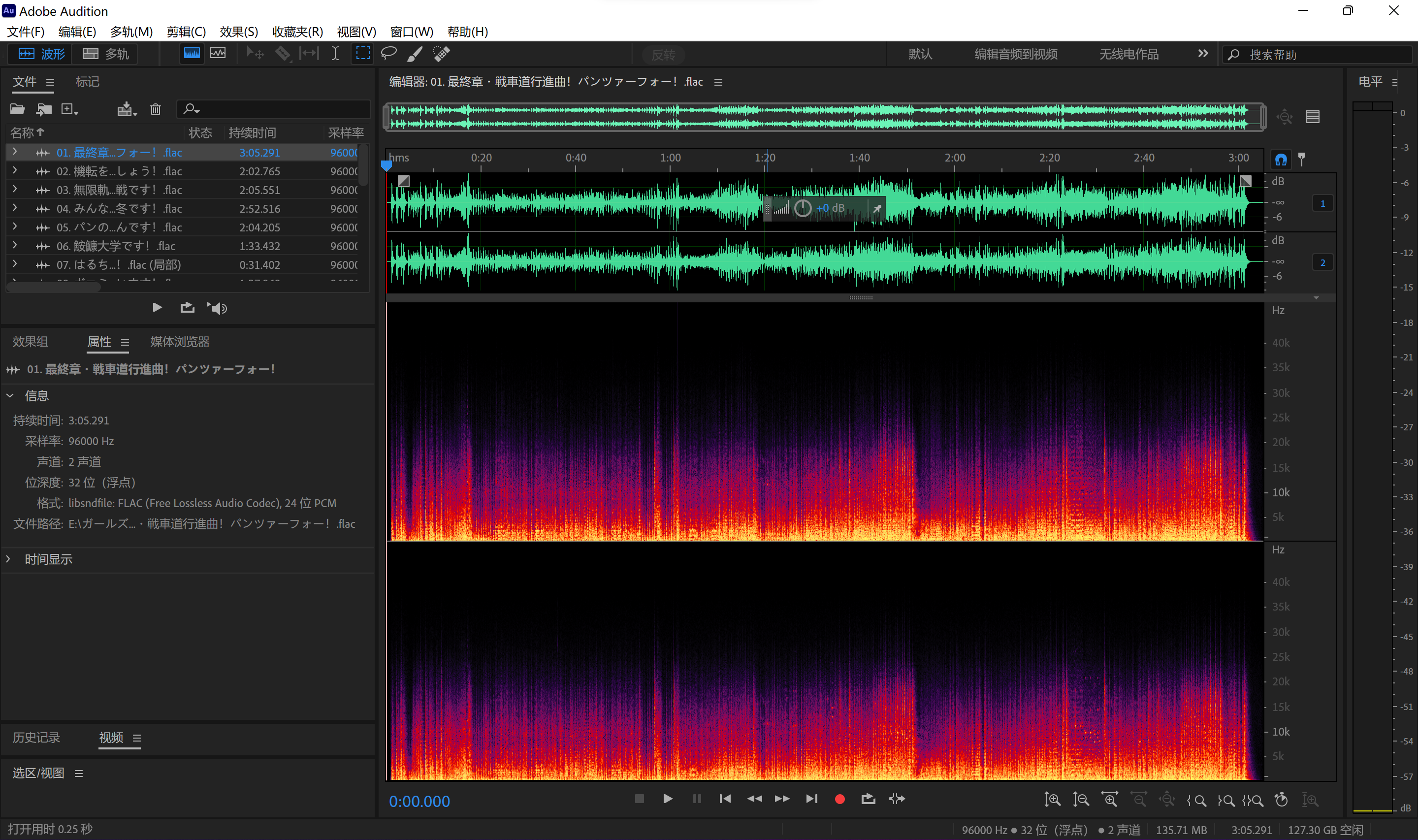Pause playback in transport bar

pyautogui.click(x=697, y=799)
